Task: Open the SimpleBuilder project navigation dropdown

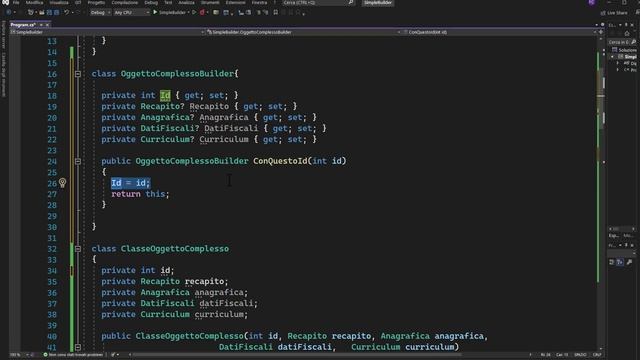Action: 107,32
